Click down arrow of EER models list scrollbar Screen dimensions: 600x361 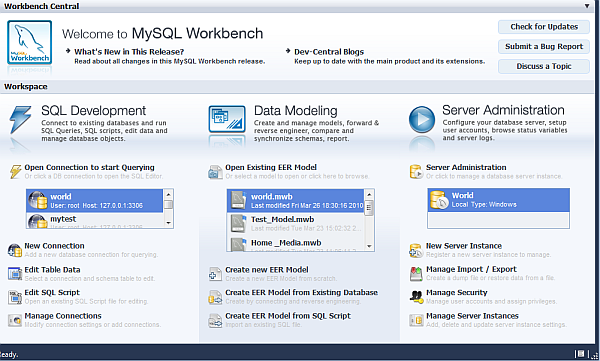pyautogui.click(x=369, y=246)
